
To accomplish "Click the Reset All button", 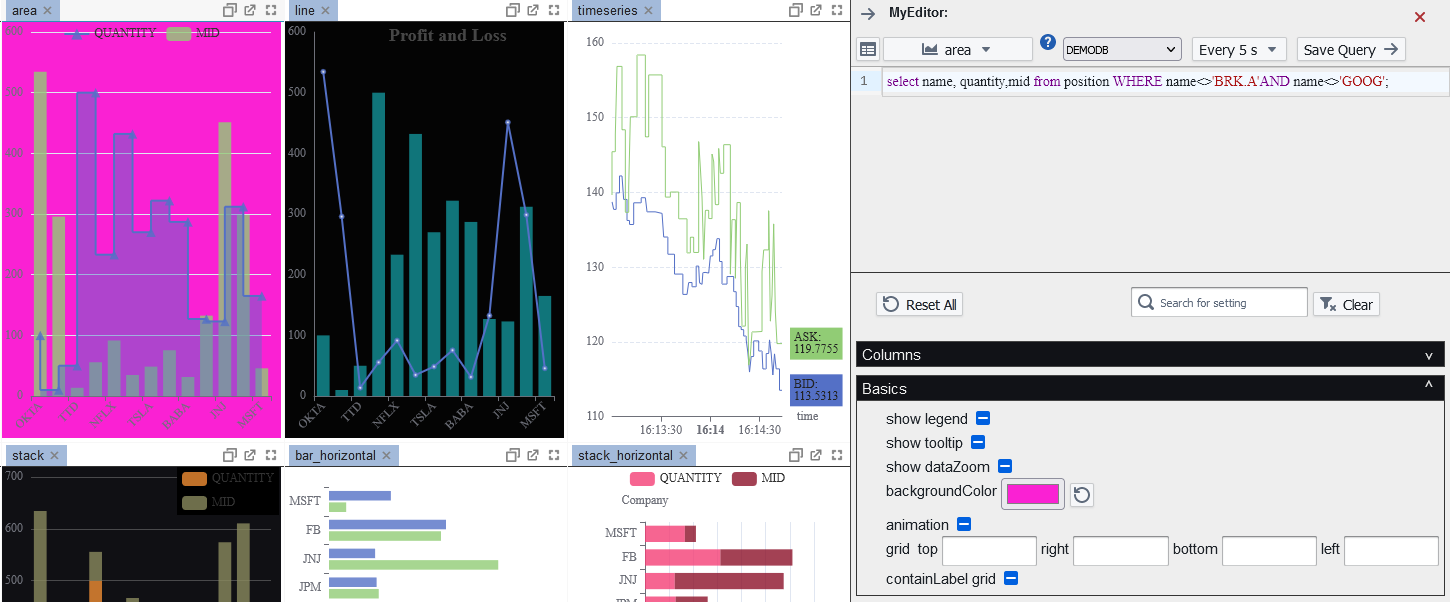I will (920, 304).
